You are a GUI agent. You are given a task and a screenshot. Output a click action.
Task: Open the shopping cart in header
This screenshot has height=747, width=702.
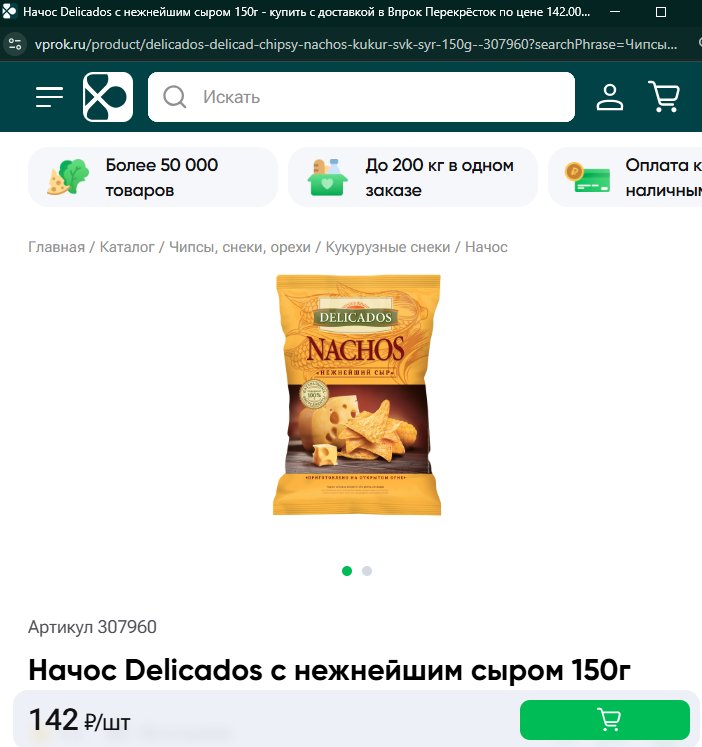[x=664, y=97]
